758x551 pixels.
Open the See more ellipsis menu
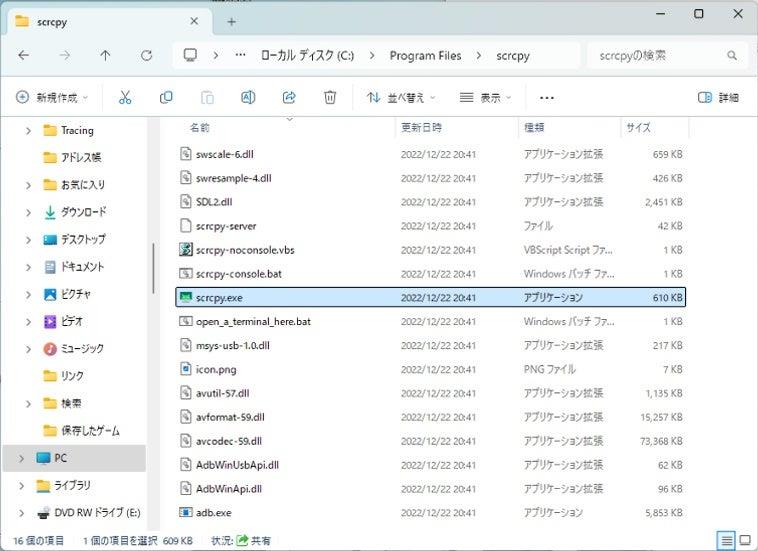pos(547,98)
